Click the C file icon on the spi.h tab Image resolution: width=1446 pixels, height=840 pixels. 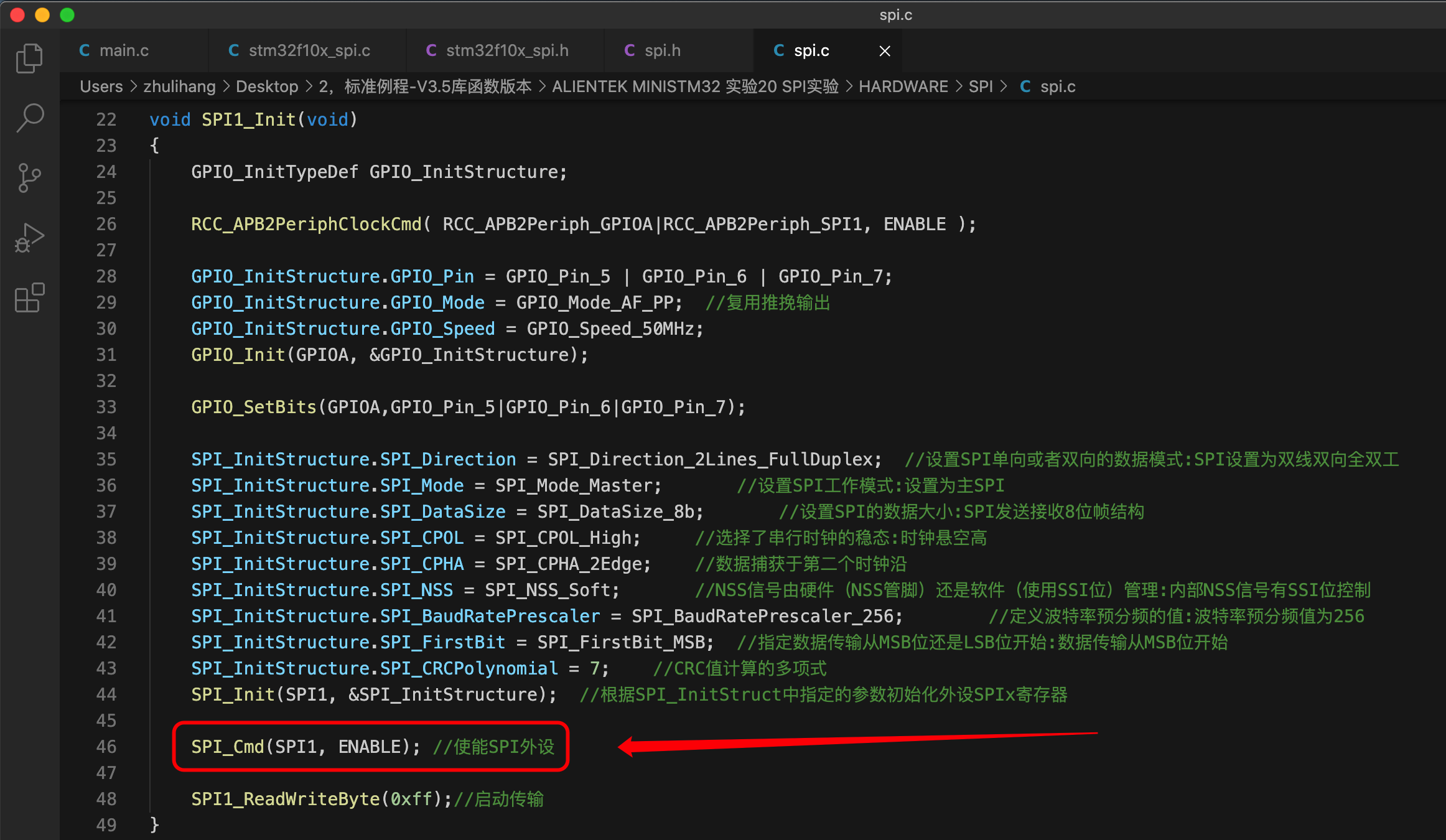(x=630, y=50)
